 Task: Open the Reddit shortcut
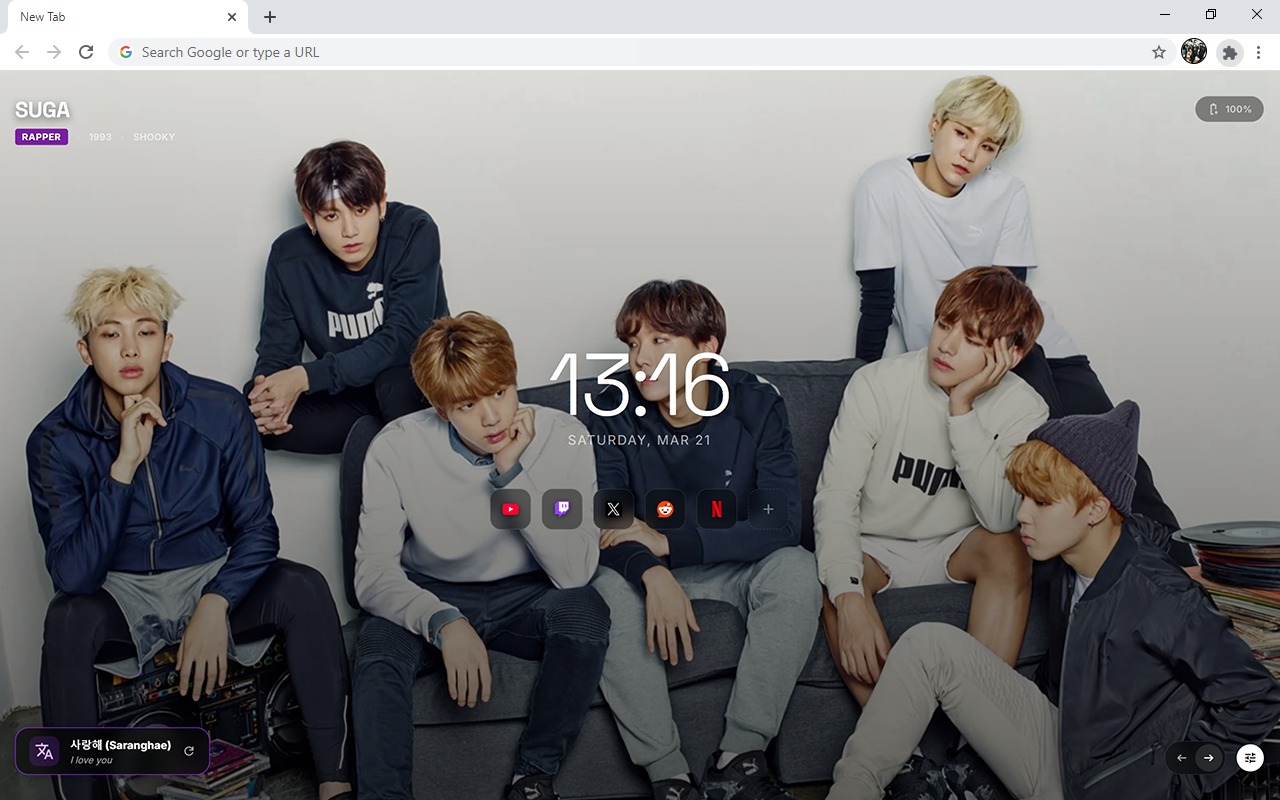point(665,509)
